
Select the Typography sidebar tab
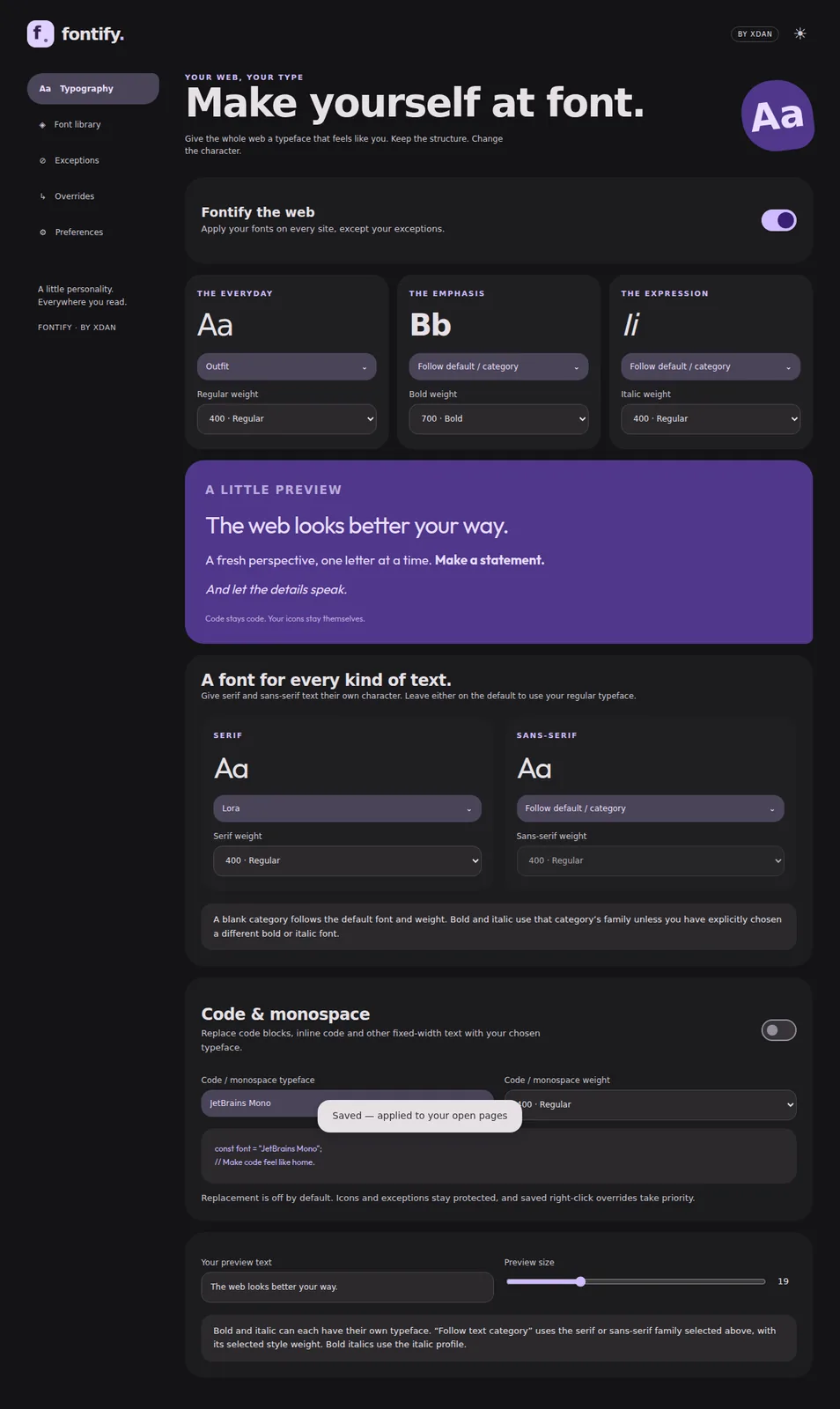93,89
